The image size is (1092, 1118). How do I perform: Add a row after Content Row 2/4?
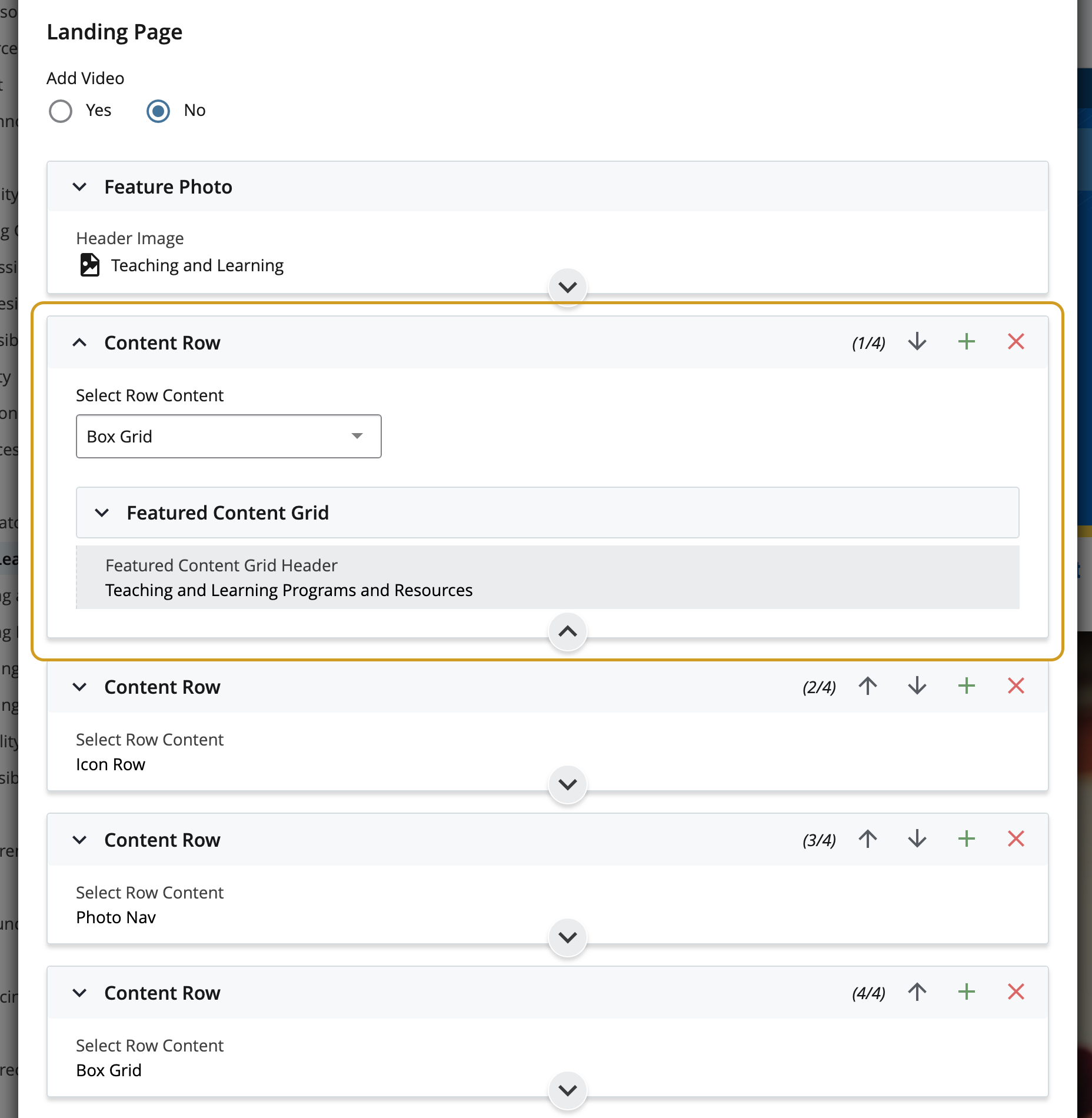pos(967,686)
